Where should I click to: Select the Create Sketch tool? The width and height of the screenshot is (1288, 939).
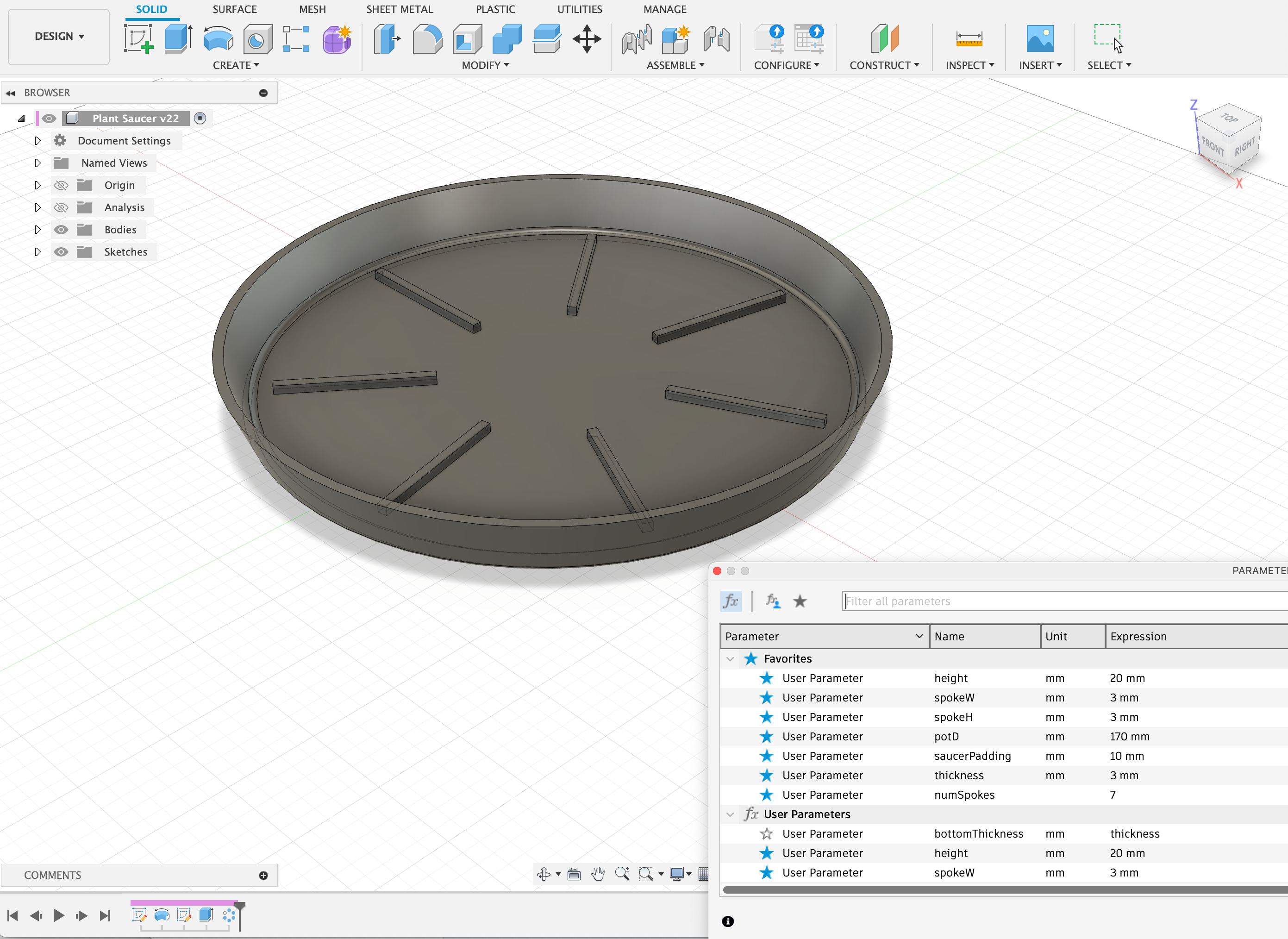(x=139, y=39)
